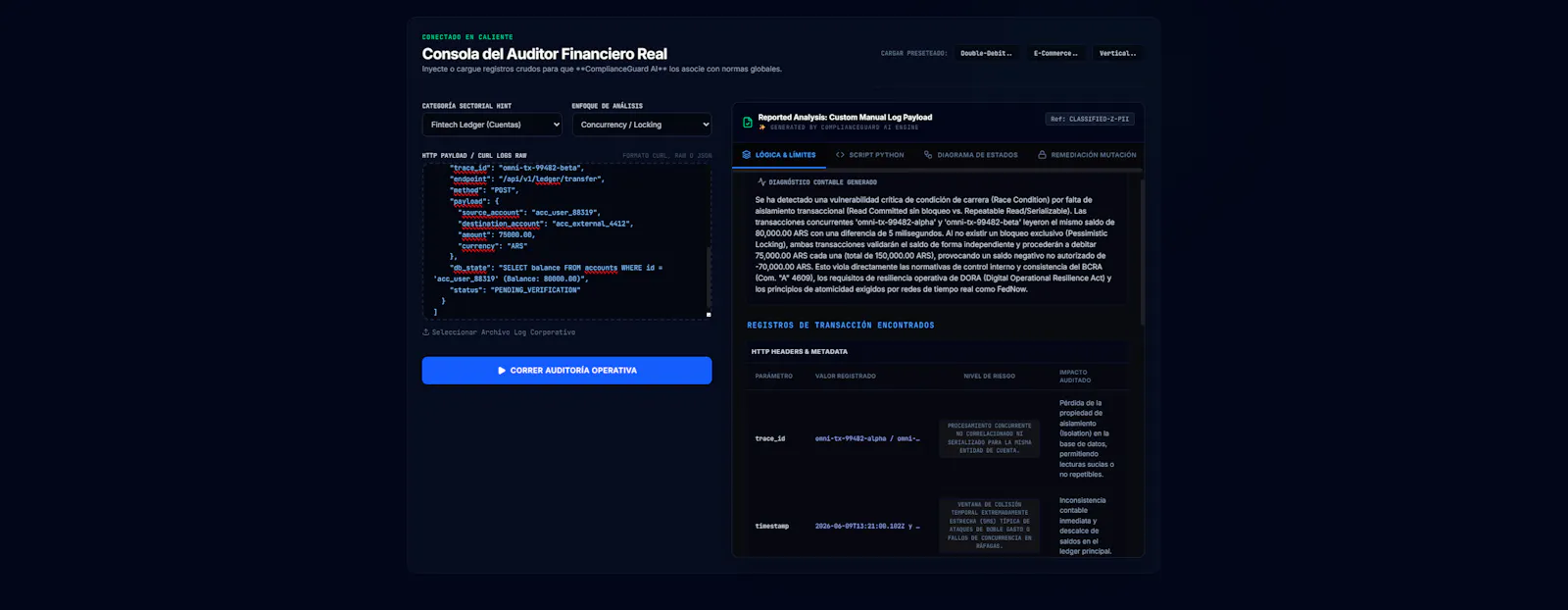Viewport: 1568px width, 610px height.
Task: Open the Categoría Sectorial Hint dropdown
Action: pos(492,125)
